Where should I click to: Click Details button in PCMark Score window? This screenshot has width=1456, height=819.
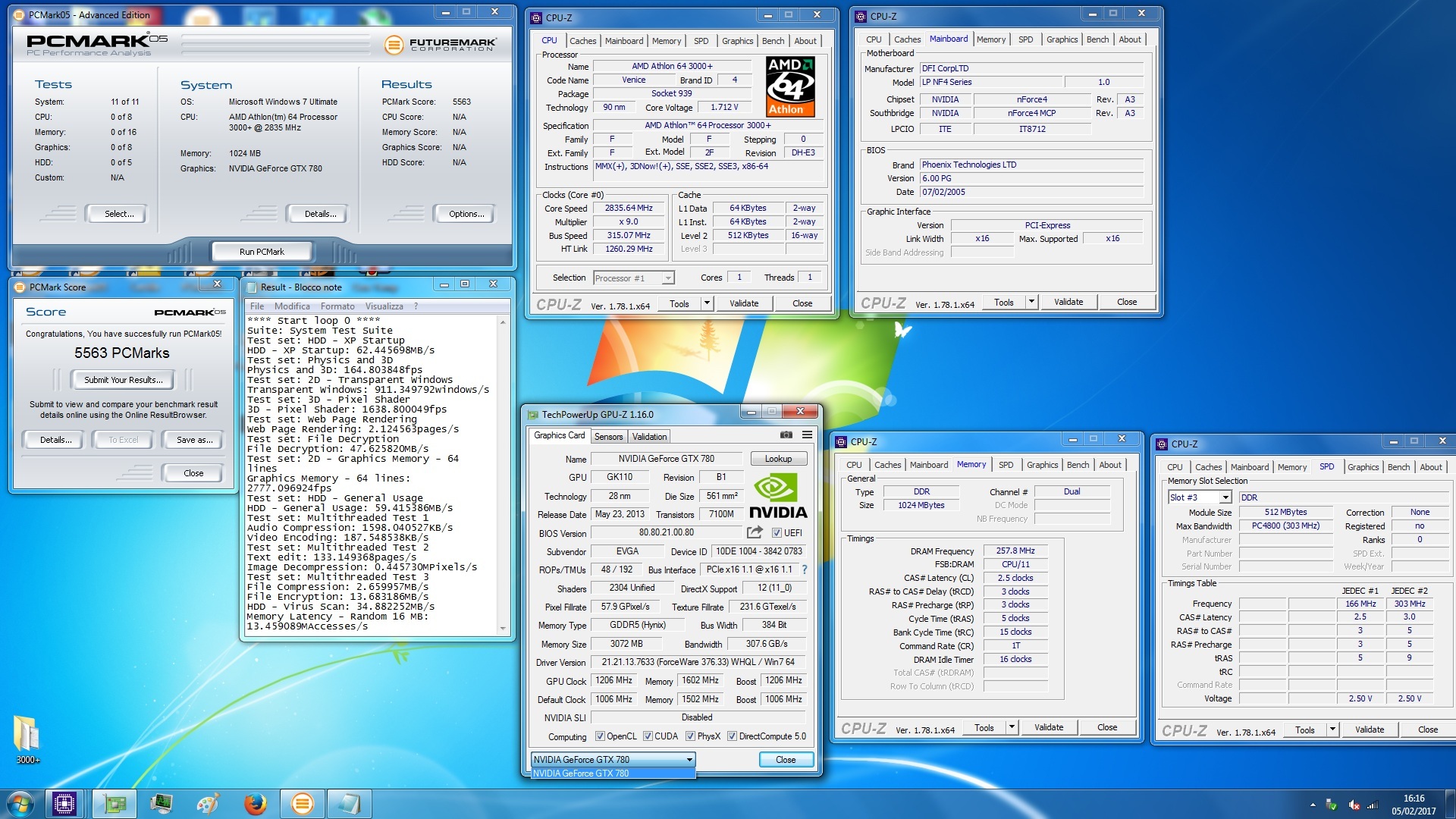tap(55, 440)
